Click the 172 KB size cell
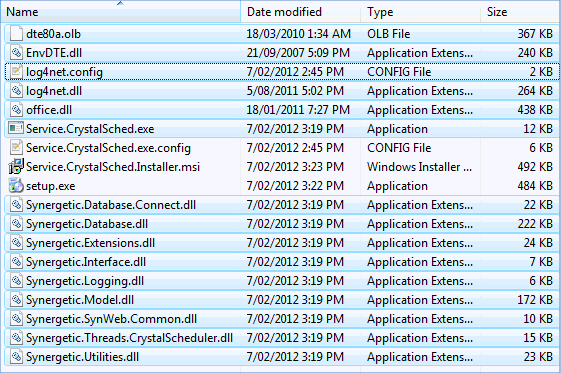The image size is (561, 373). 535,300
